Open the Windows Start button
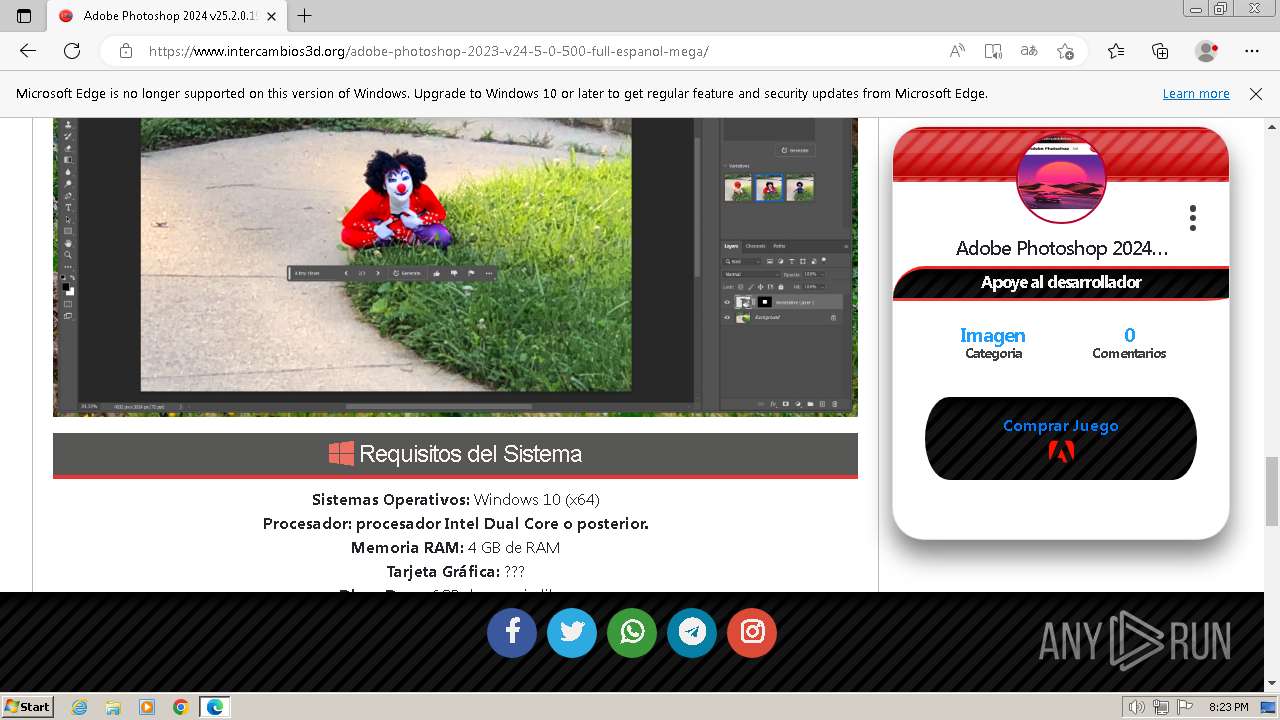Screen dimensions: 1280x720 pyautogui.click(x=27, y=706)
